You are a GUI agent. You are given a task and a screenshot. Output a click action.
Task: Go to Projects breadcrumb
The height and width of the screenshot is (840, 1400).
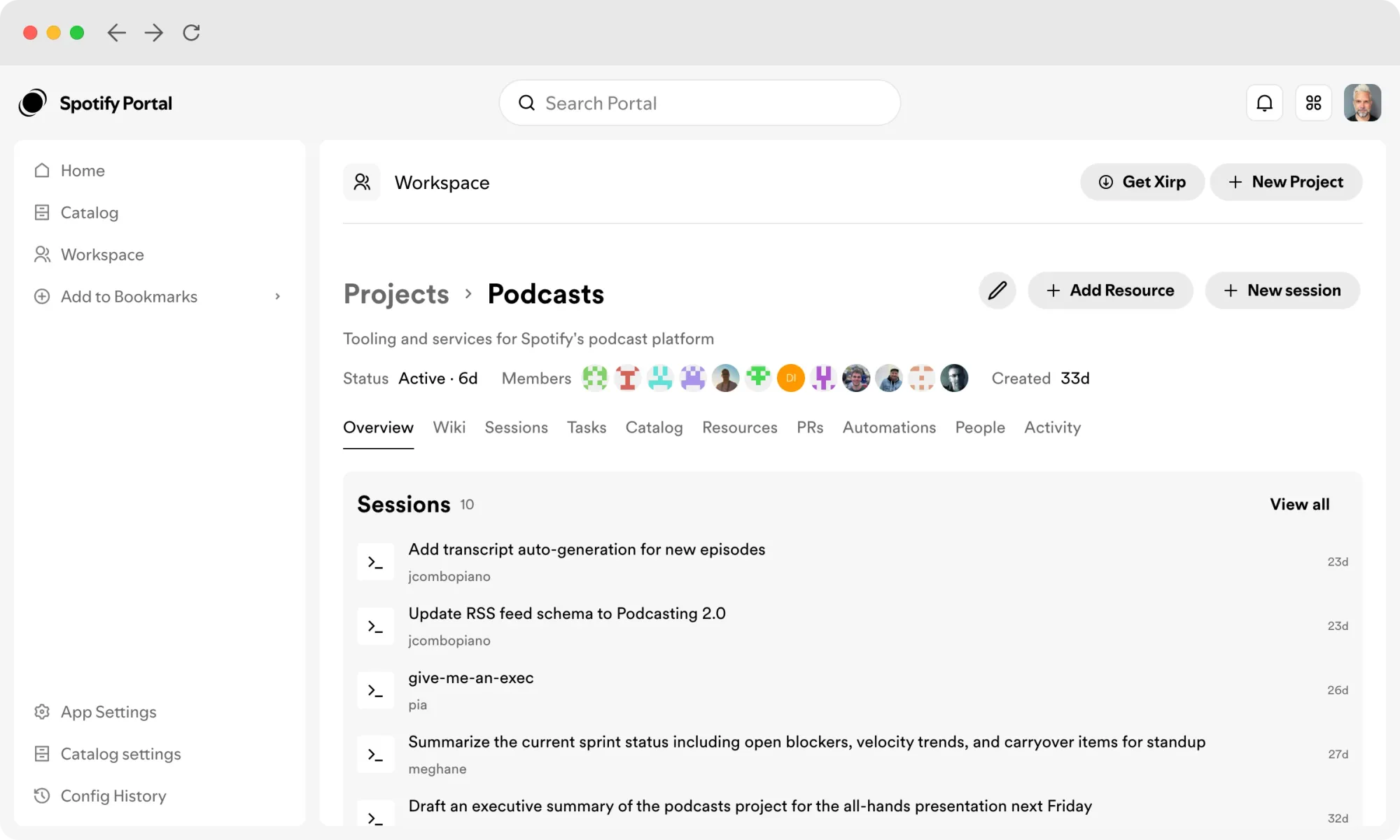[x=396, y=294]
